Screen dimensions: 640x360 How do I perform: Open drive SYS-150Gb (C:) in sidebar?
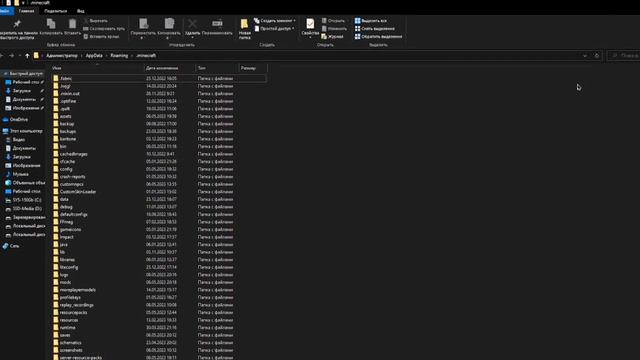pos(23,200)
